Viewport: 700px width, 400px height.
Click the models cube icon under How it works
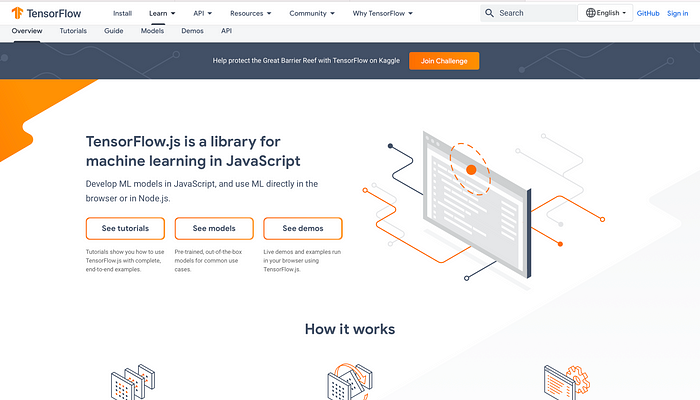(133, 382)
